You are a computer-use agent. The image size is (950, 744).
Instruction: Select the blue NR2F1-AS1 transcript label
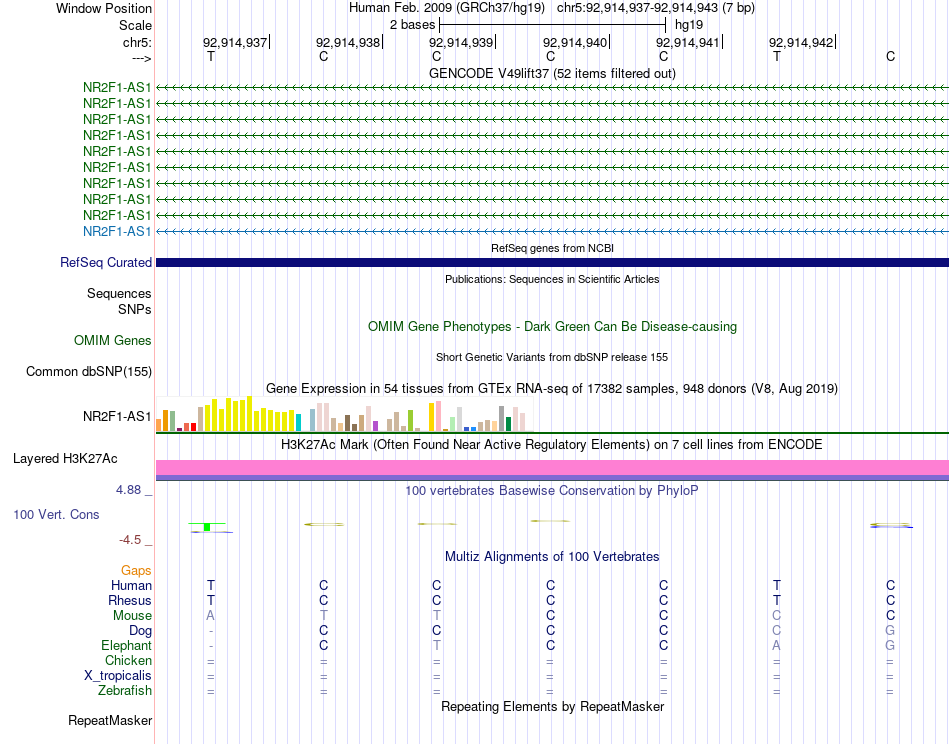[x=117, y=231]
